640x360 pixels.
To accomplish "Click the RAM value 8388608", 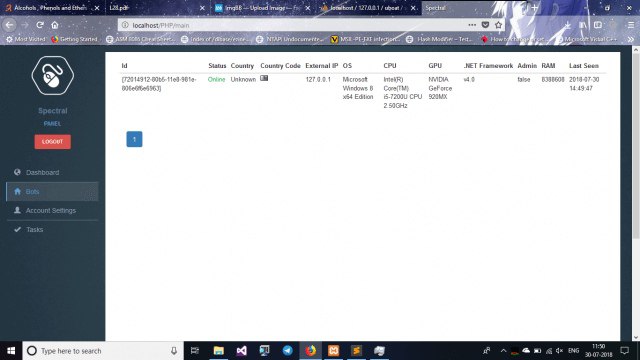I will click(x=553, y=80).
